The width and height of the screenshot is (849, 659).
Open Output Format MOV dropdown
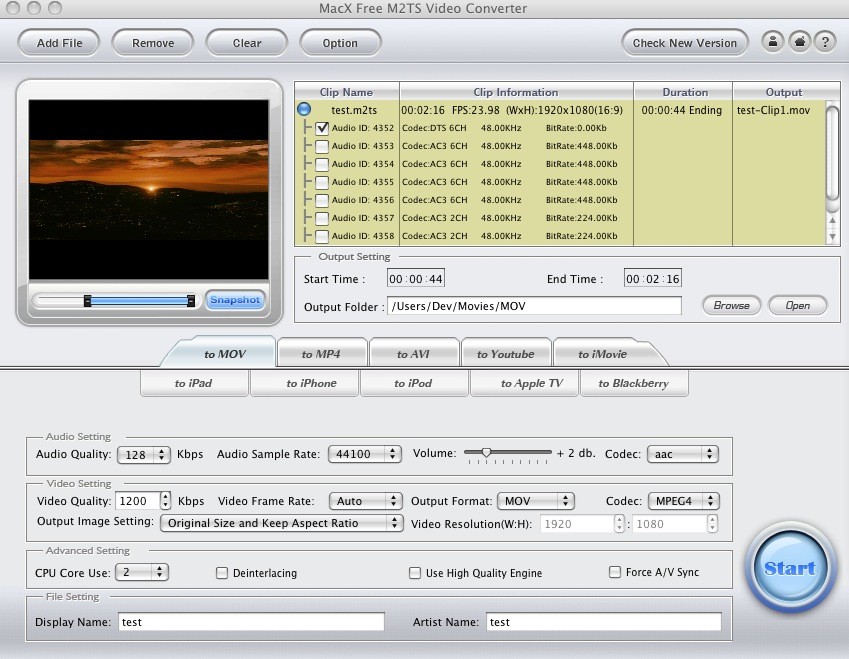[x=536, y=501]
